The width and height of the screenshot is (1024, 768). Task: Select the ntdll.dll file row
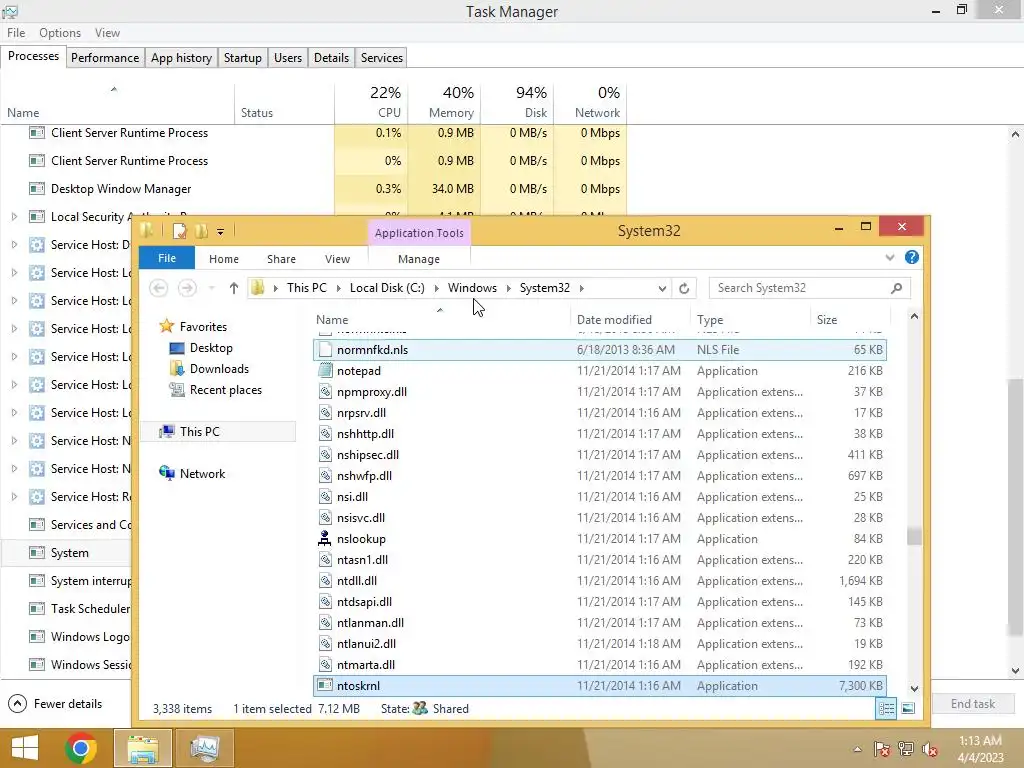point(600,581)
